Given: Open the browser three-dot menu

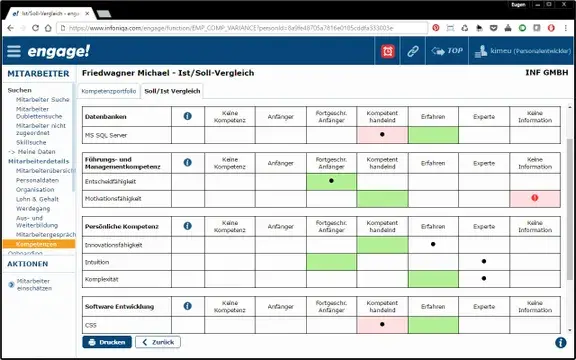Looking at the screenshot, I should click(566, 28).
